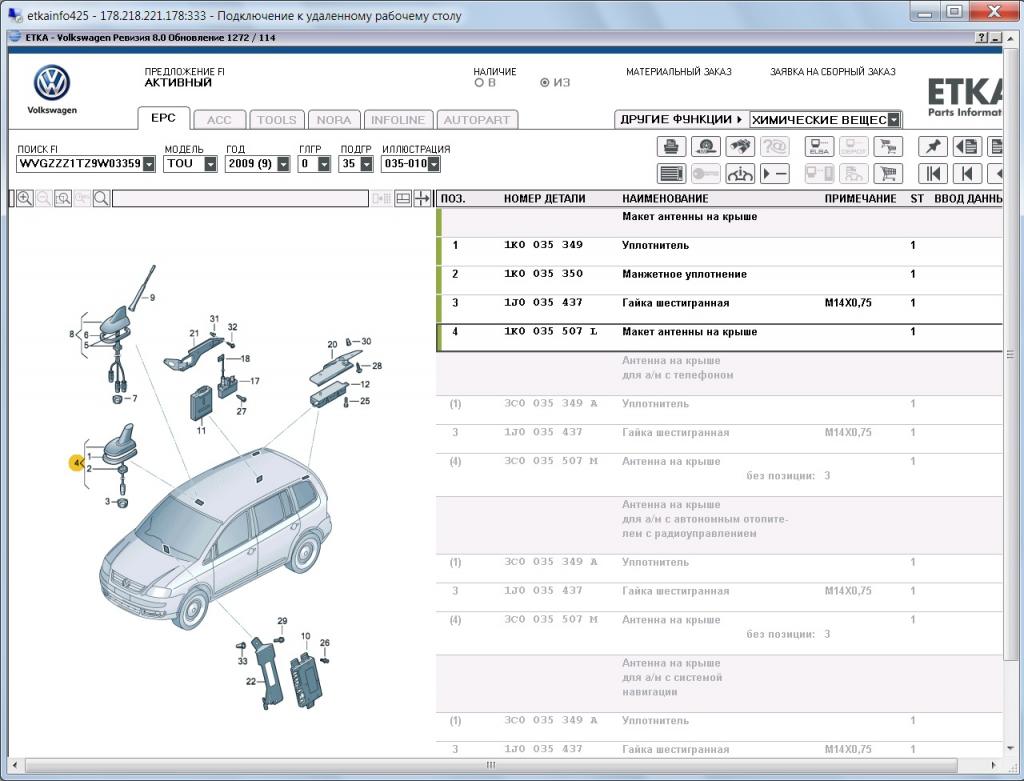Open the binoculars search tool
The width and height of the screenshot is (1024, 781).
click(740, 146)
